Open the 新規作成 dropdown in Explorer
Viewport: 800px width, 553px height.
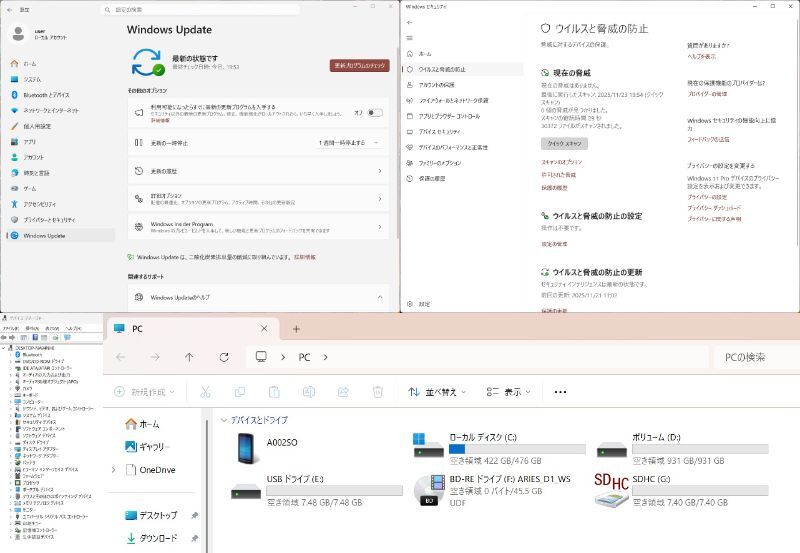(144, 392)
